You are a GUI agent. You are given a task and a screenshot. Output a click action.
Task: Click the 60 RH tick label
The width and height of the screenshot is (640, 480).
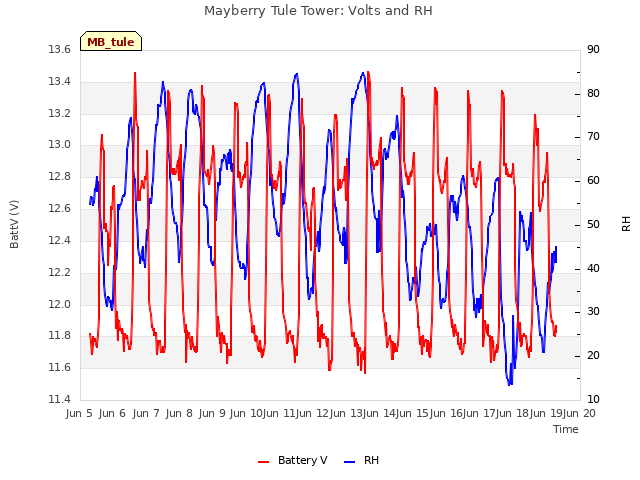(x=593, y=180)
